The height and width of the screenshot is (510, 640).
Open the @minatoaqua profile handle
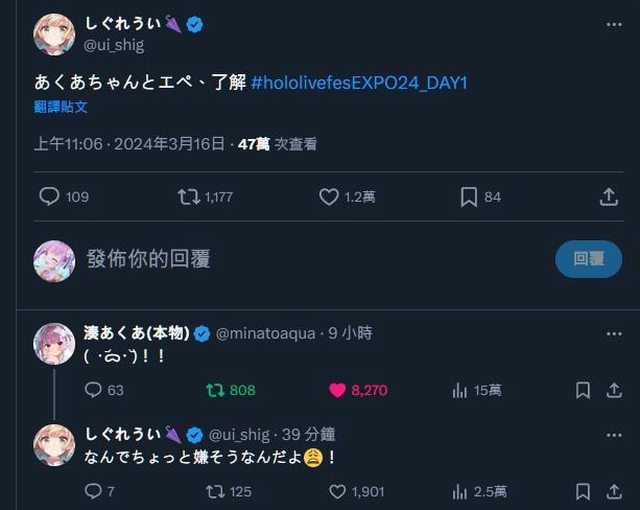(x=264, y=333)
